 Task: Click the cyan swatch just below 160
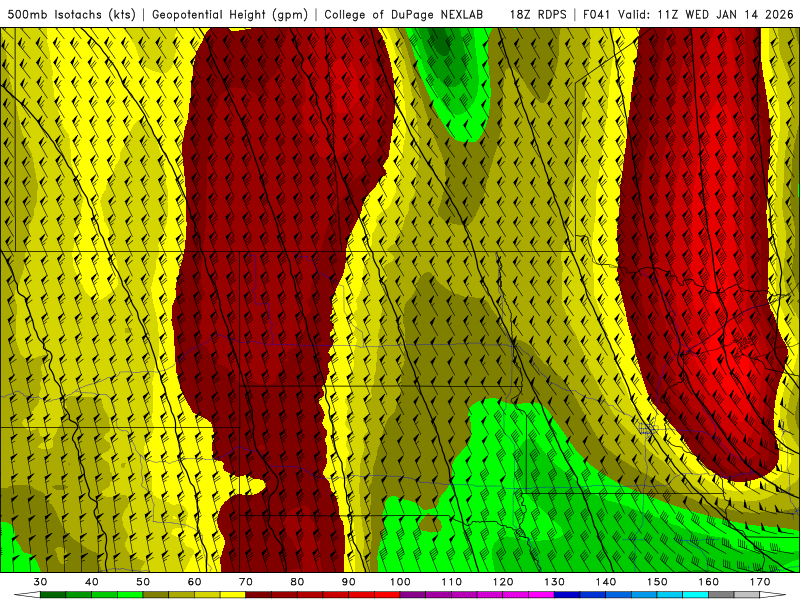pyautogui.click(x=696, y=595)
